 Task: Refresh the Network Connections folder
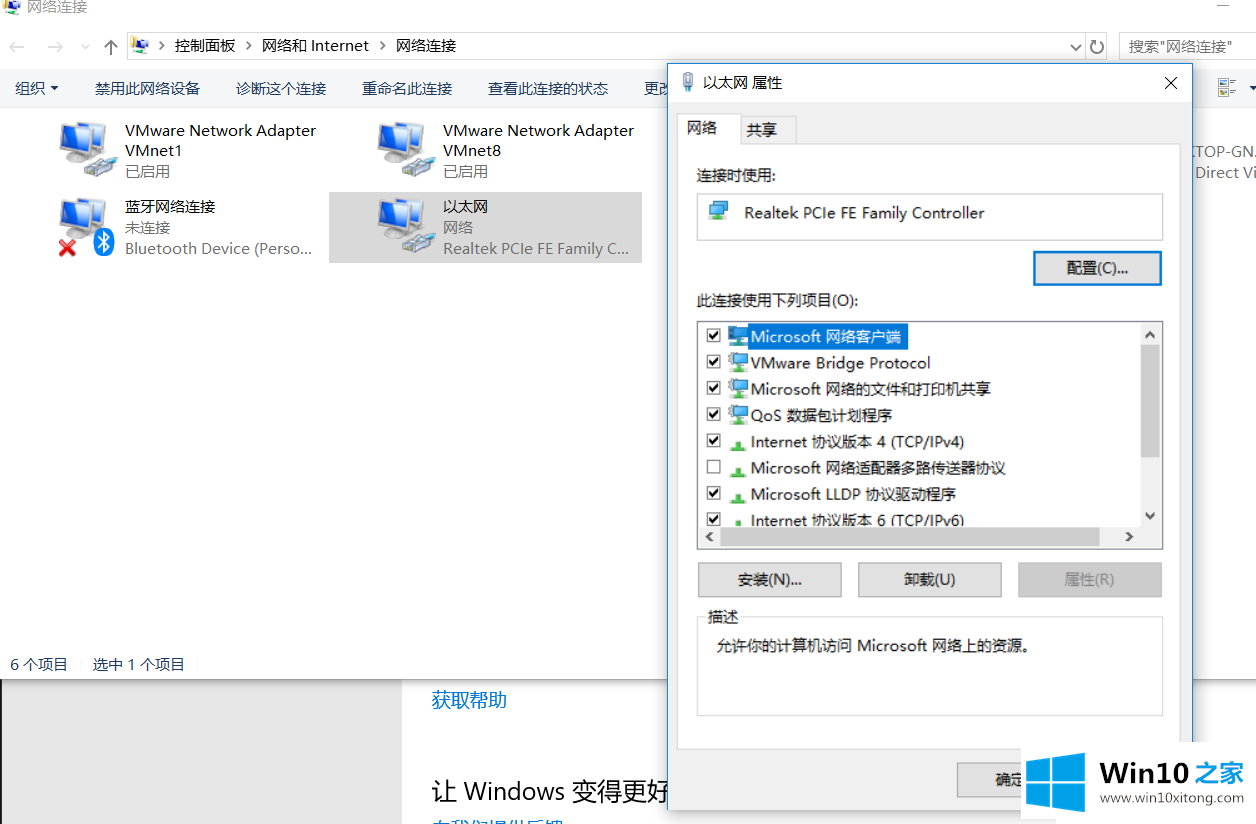point(1097,47)
